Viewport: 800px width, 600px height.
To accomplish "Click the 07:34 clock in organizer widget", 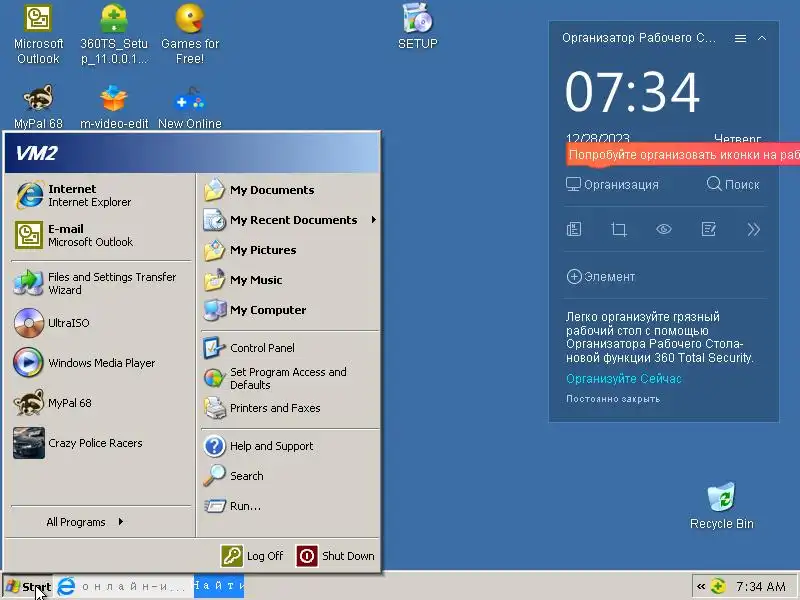I will click(632, 92).
